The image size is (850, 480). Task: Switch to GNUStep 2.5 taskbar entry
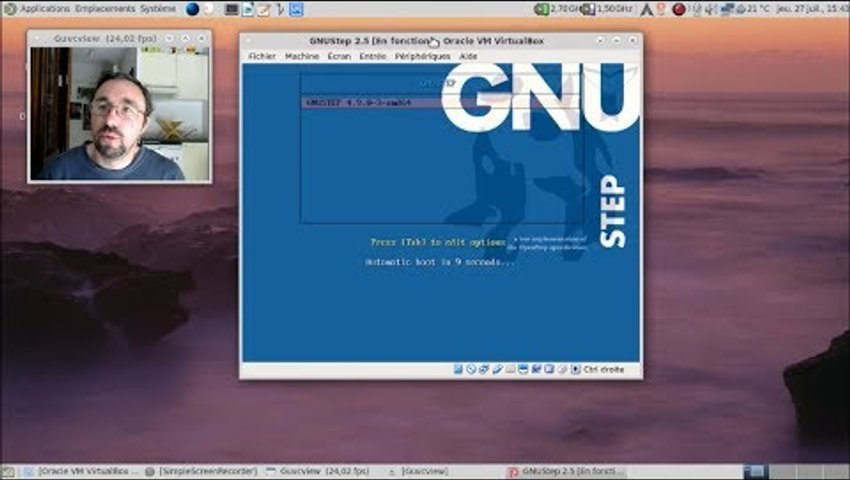click(566, 471)
